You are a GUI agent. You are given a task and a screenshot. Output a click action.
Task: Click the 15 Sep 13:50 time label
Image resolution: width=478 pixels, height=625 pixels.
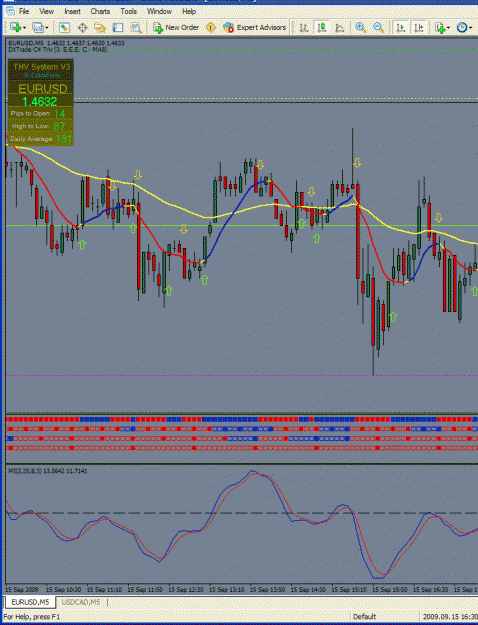[268, 589]
